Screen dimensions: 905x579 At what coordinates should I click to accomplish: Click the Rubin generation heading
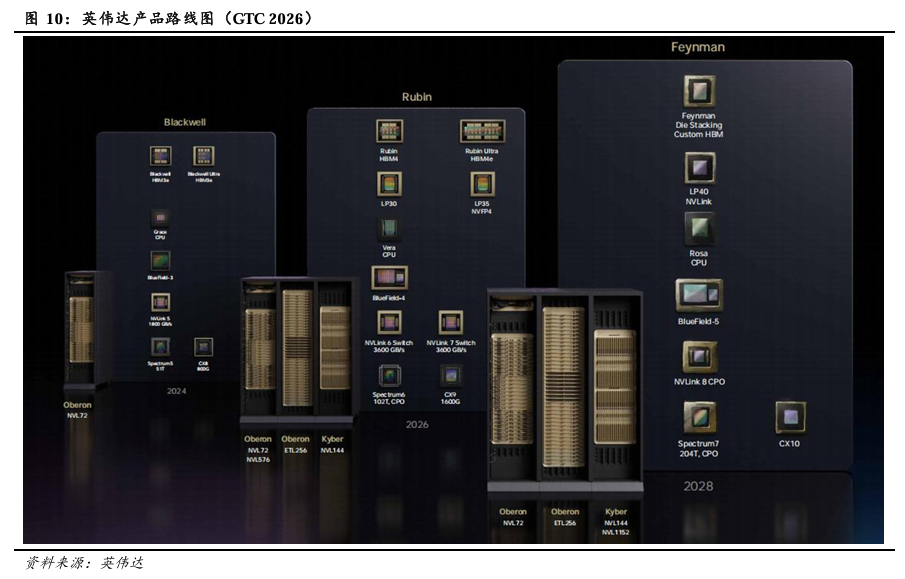coord(417,97)
